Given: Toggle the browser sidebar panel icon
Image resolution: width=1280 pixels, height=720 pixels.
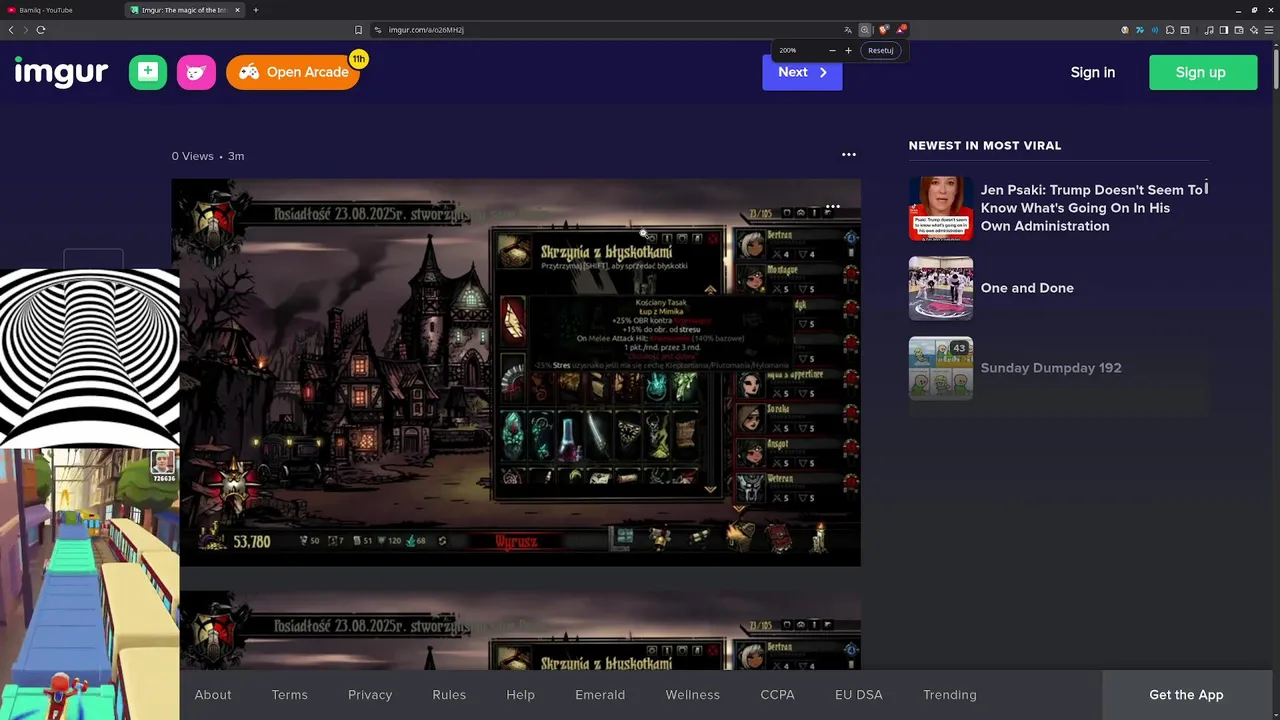Looking at the screenshot, I should [x=1223, y=30].
